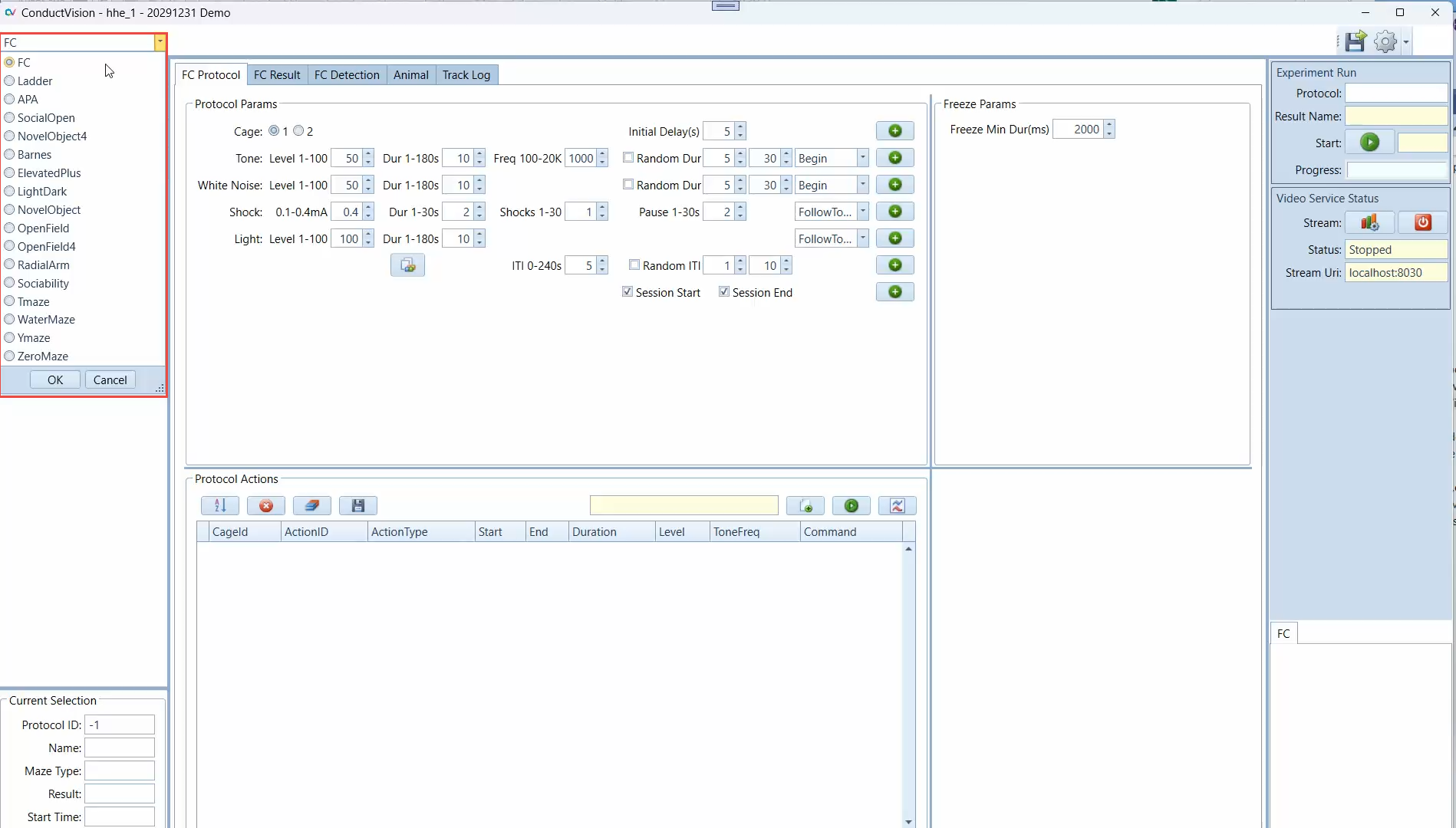Click the eraser clear icon in Protocol Actions
Image resolution: width=1456 pixels, height=828 pixels.
(x=311, y=505)
